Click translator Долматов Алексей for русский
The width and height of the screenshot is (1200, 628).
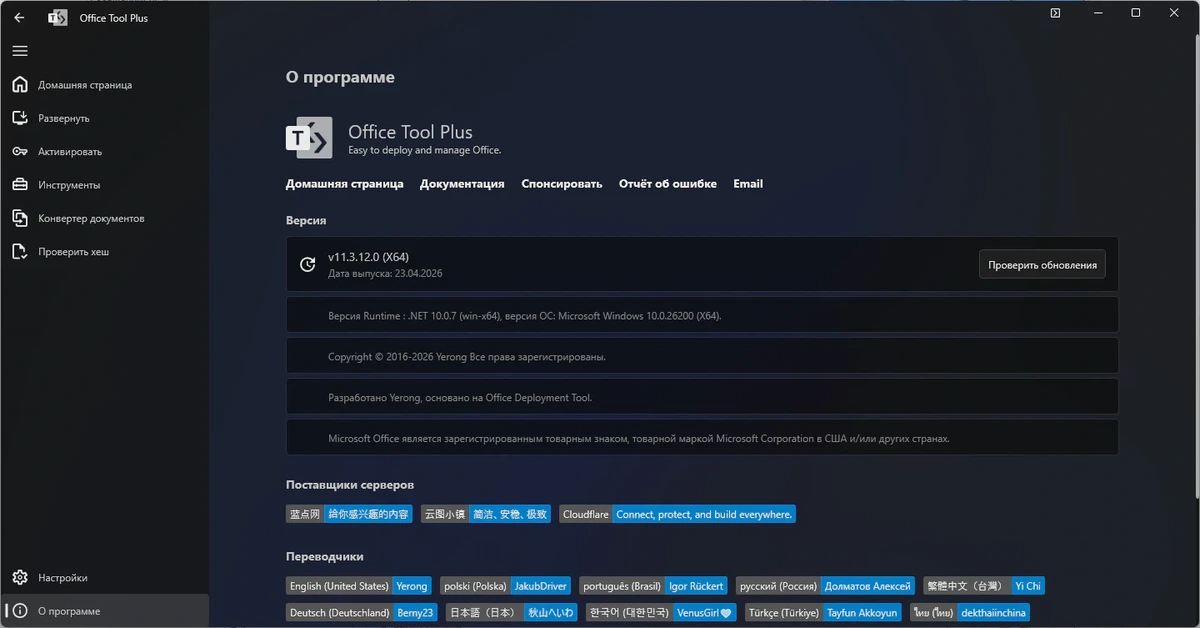pos(867,586)
